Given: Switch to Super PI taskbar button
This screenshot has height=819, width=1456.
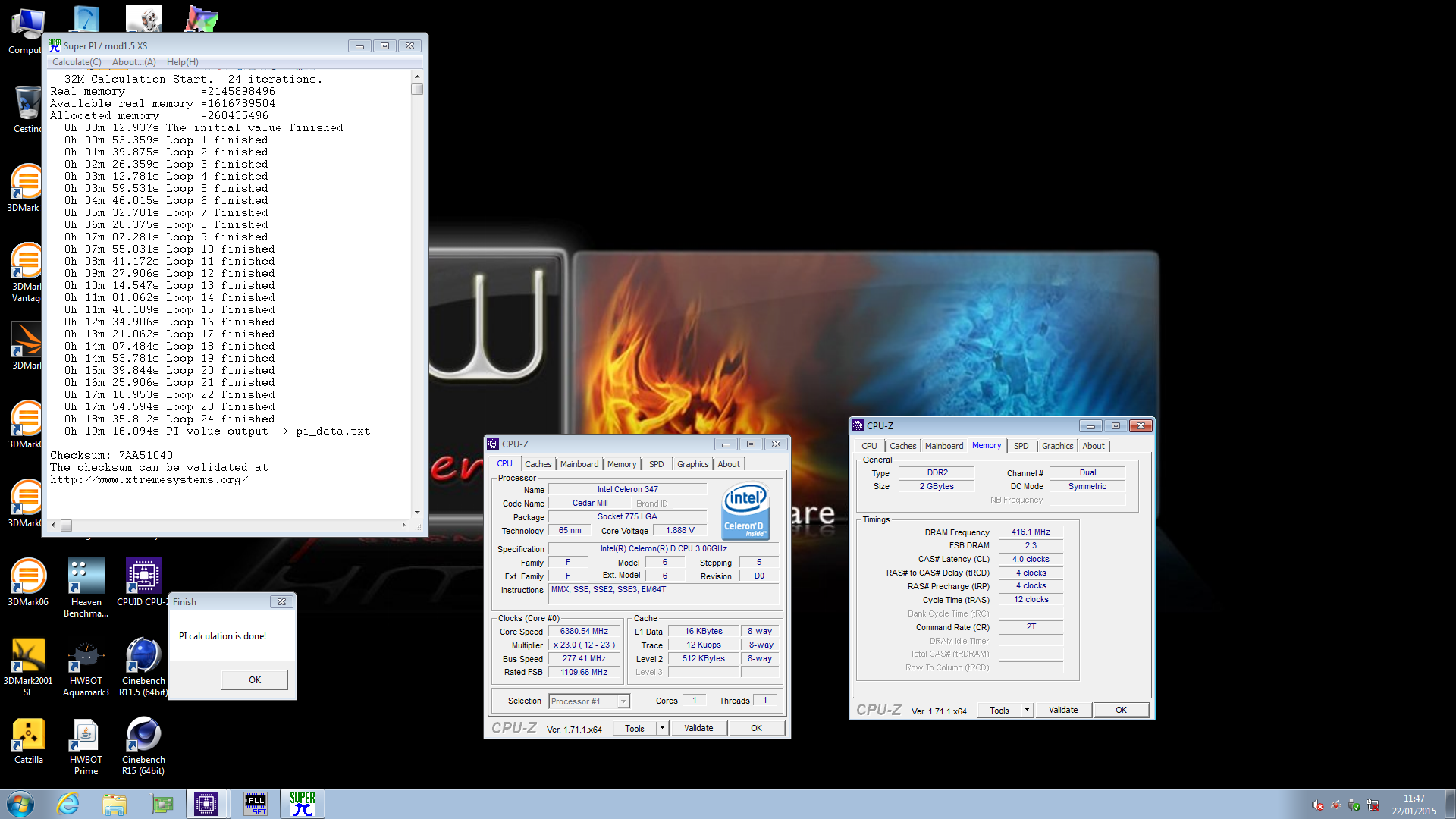Looking at the screenshot, I should (x=303, y=804).
